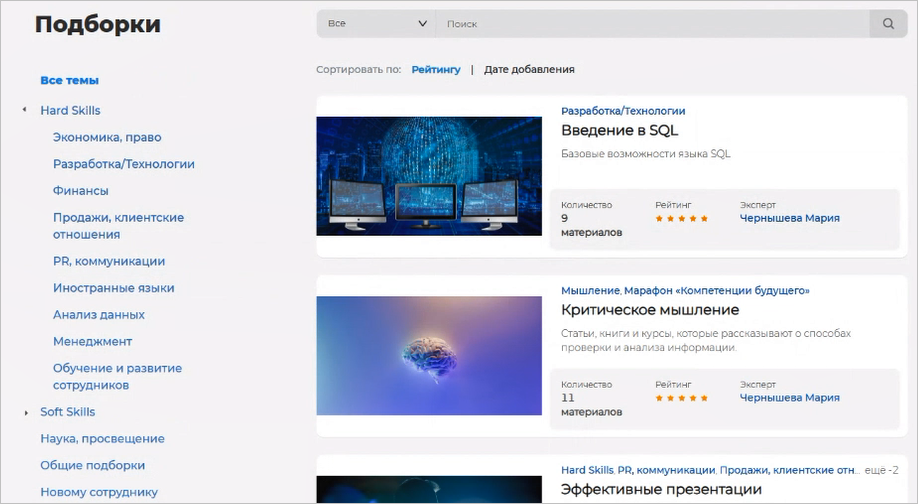Click the brain image thumbnail
This screenshot has height=504, width=918.
click(x=429, y=356)
